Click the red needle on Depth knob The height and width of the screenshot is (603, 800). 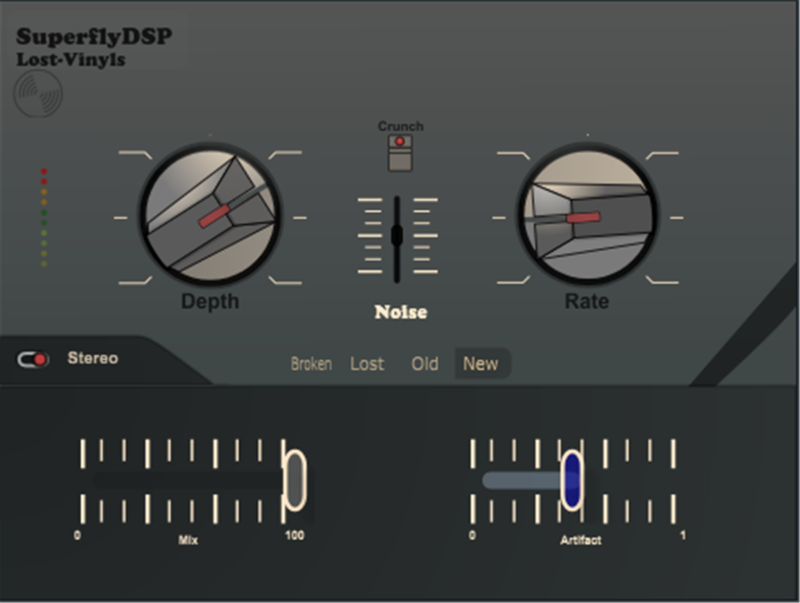click(x=216, y=215)
